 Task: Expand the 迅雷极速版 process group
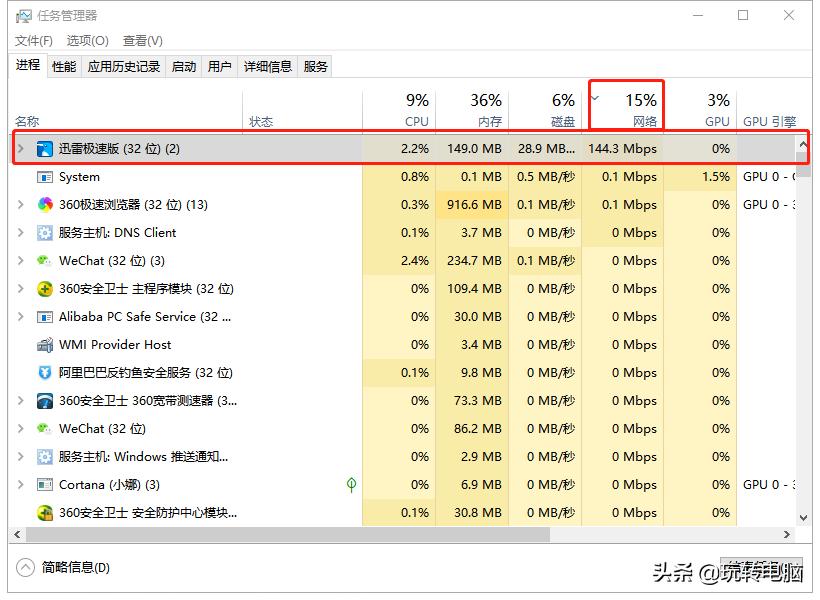tap(20, 148)
